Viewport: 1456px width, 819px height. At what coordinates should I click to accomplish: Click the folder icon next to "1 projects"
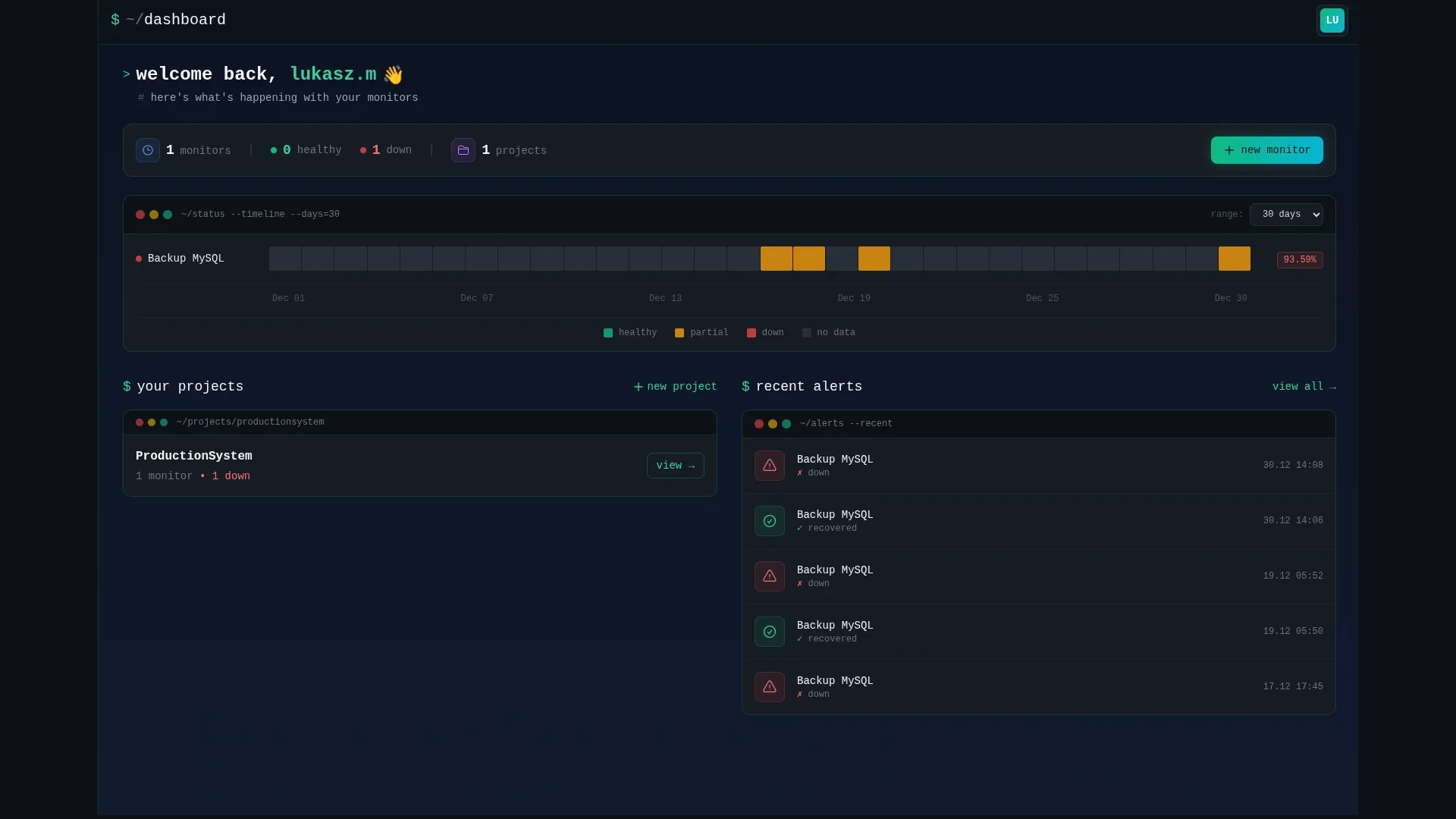463,150
